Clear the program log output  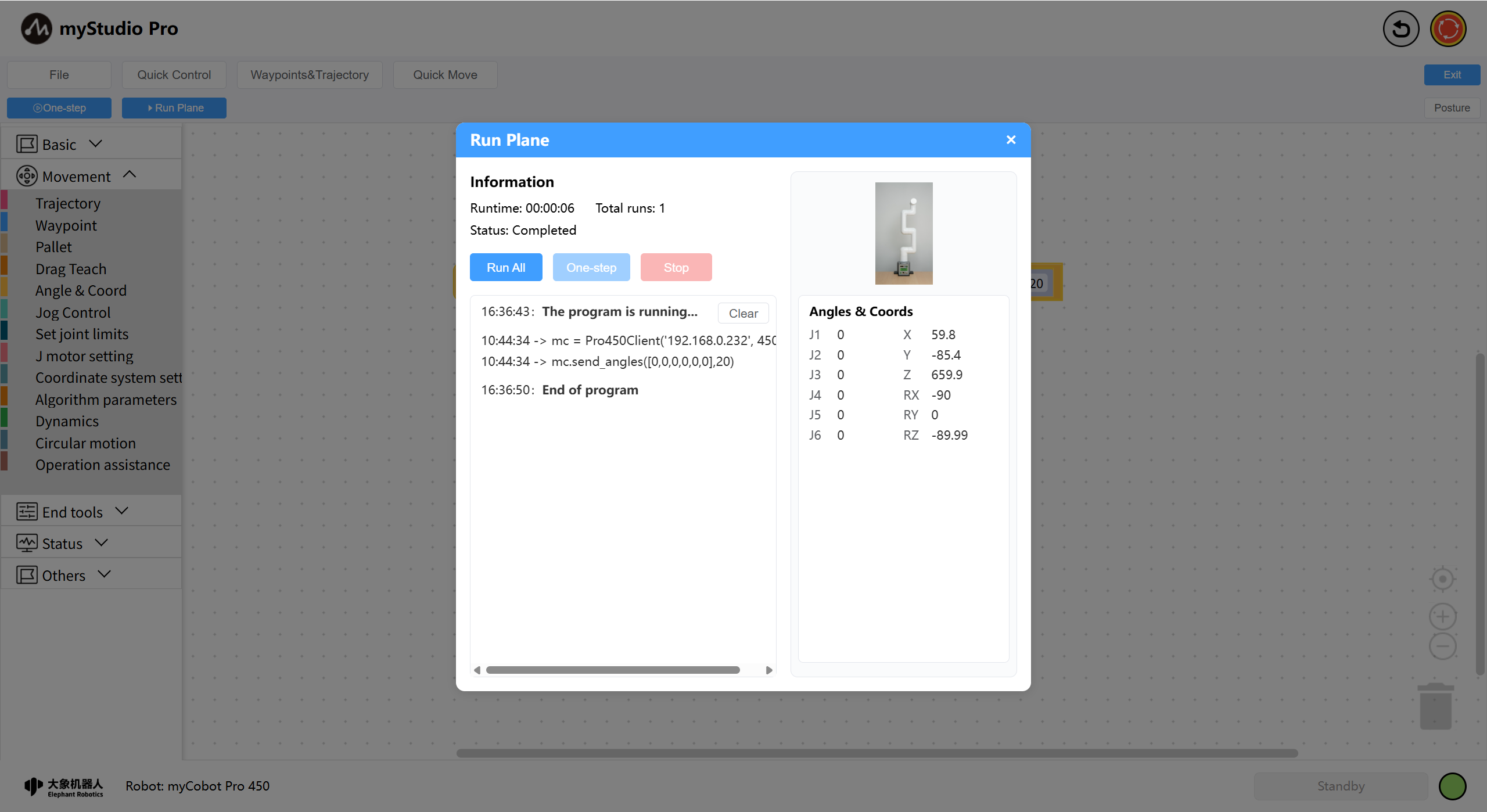(x=743, y=314)
